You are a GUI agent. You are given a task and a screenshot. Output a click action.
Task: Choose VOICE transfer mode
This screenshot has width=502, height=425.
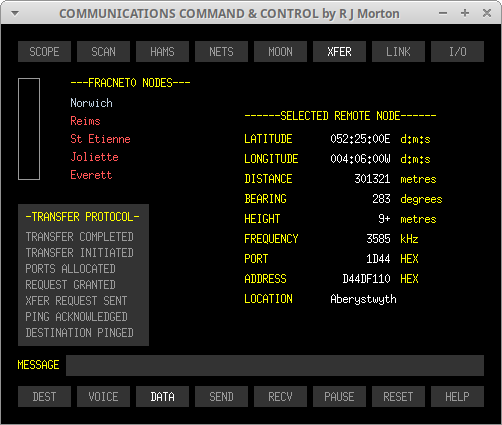(103, 397)
